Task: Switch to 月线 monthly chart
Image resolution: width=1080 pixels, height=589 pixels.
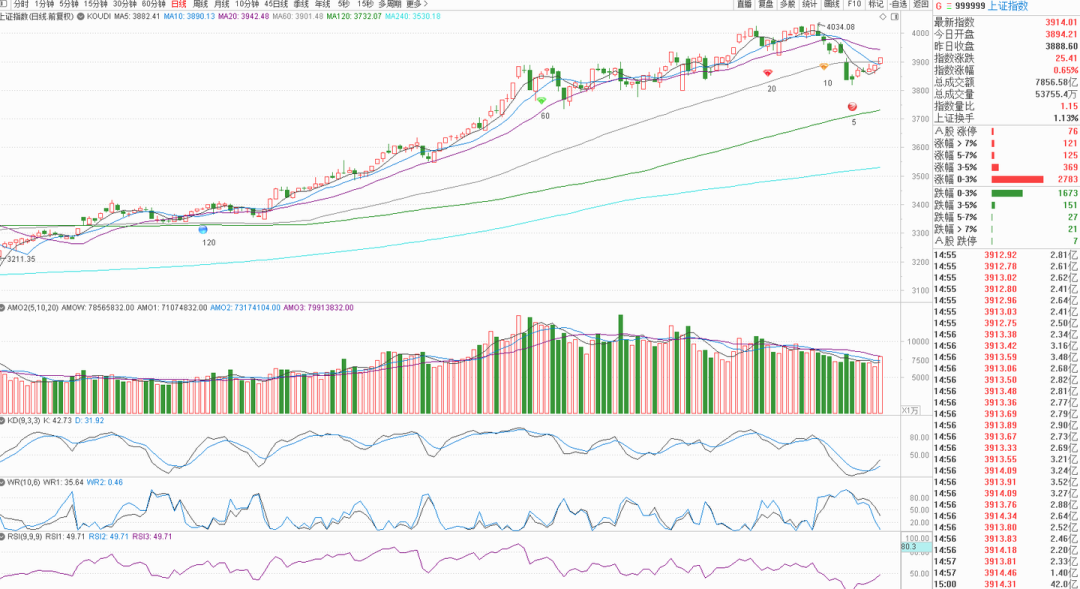Action: [x=221, y=4]
